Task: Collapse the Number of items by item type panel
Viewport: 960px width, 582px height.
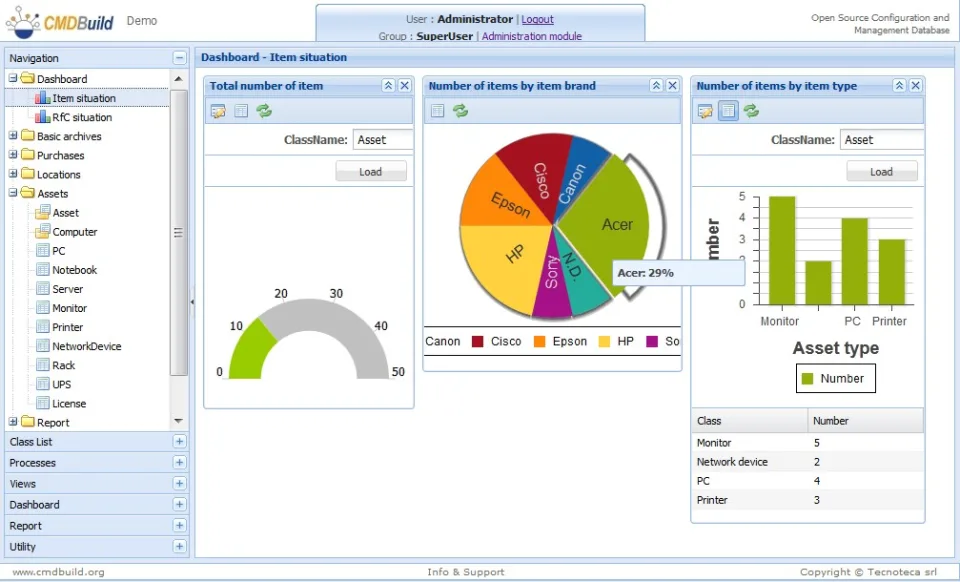Action: click(x=899, y=86)
